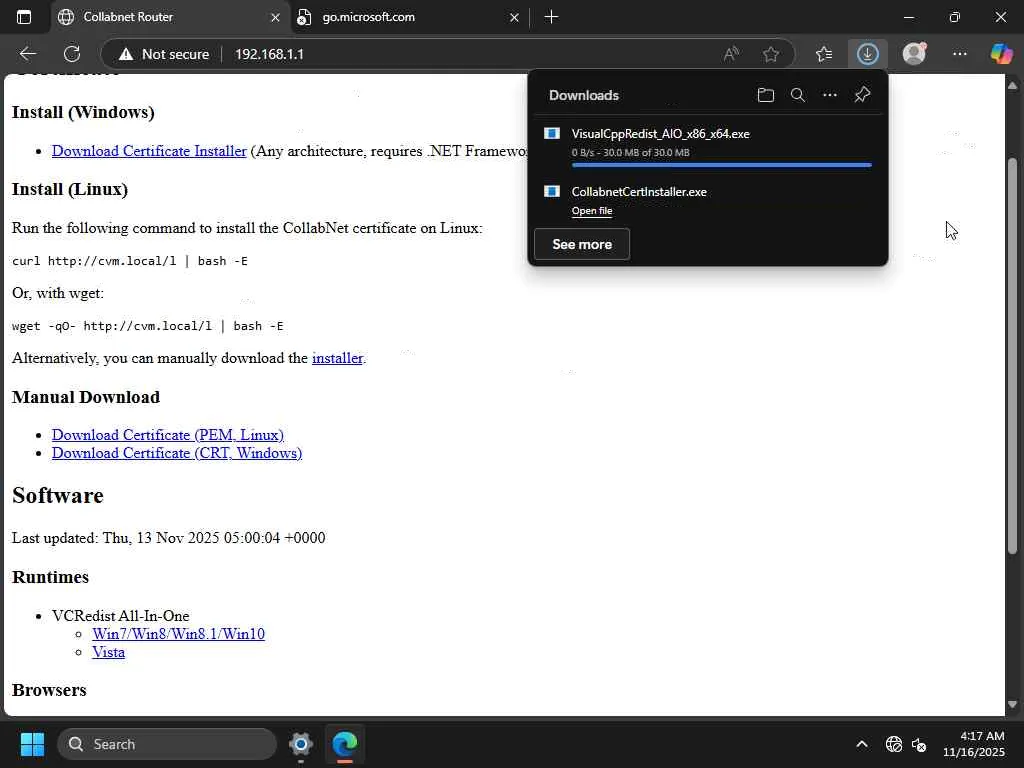Click the page scrollbar down arrow

(x=1012, y=705)
